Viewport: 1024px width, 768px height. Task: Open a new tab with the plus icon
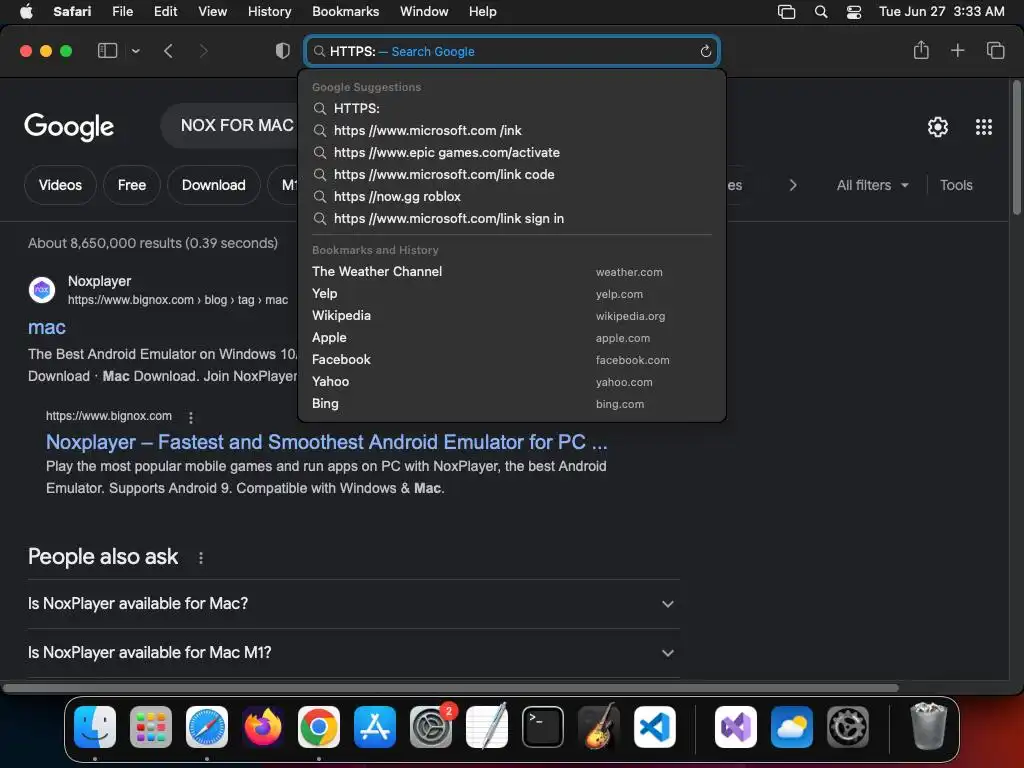click(x=957, y=50)
